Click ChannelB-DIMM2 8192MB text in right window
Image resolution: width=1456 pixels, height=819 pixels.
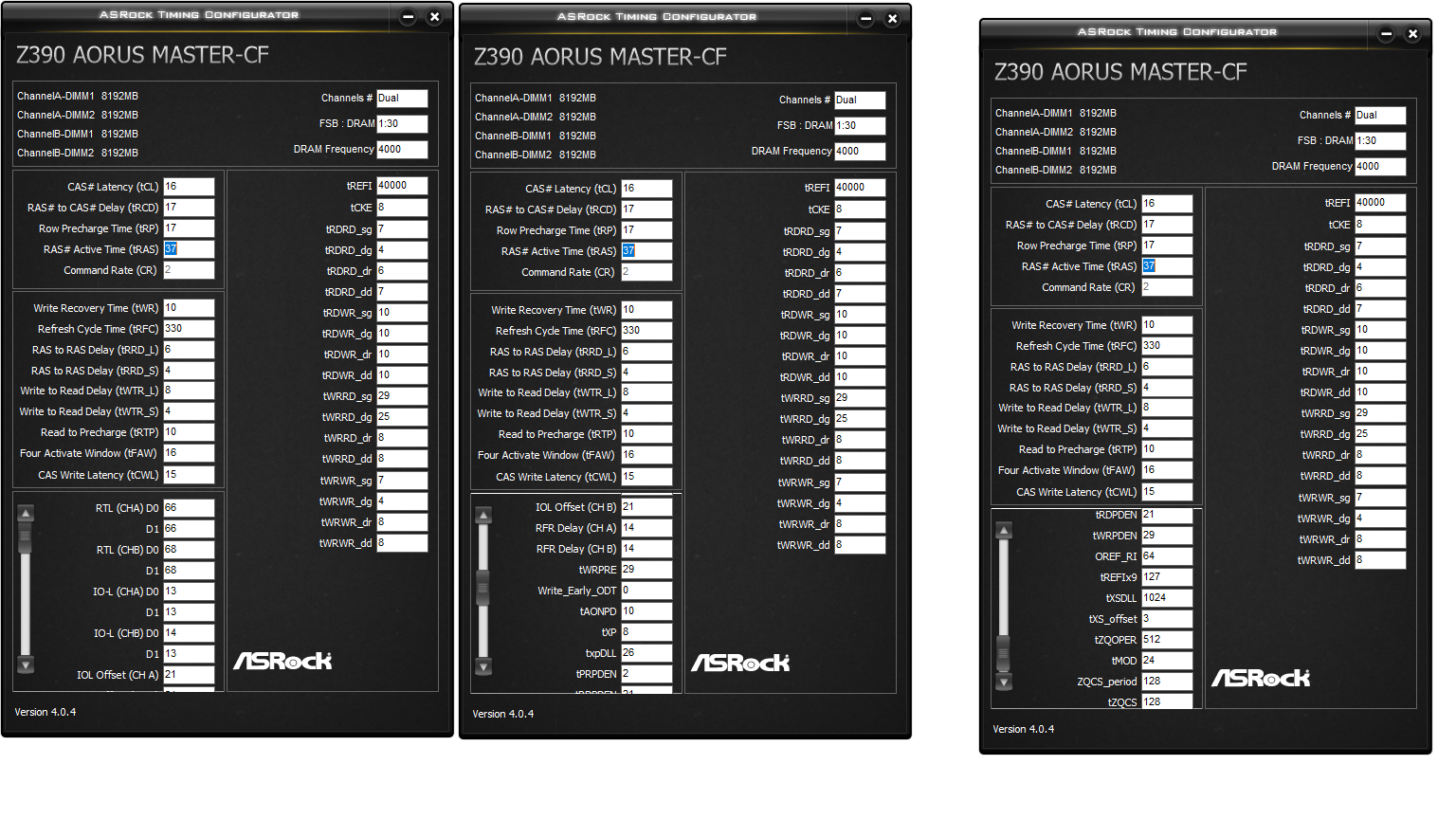tap(1056, 170)
